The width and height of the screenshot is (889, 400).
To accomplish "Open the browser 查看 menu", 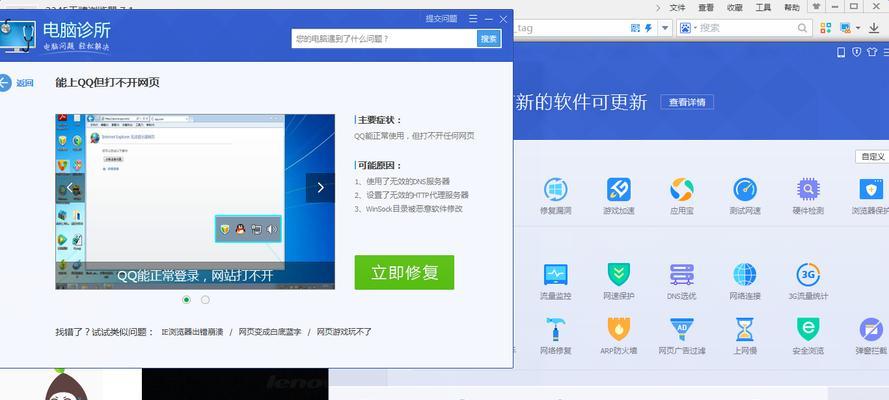I will [706, 7].
